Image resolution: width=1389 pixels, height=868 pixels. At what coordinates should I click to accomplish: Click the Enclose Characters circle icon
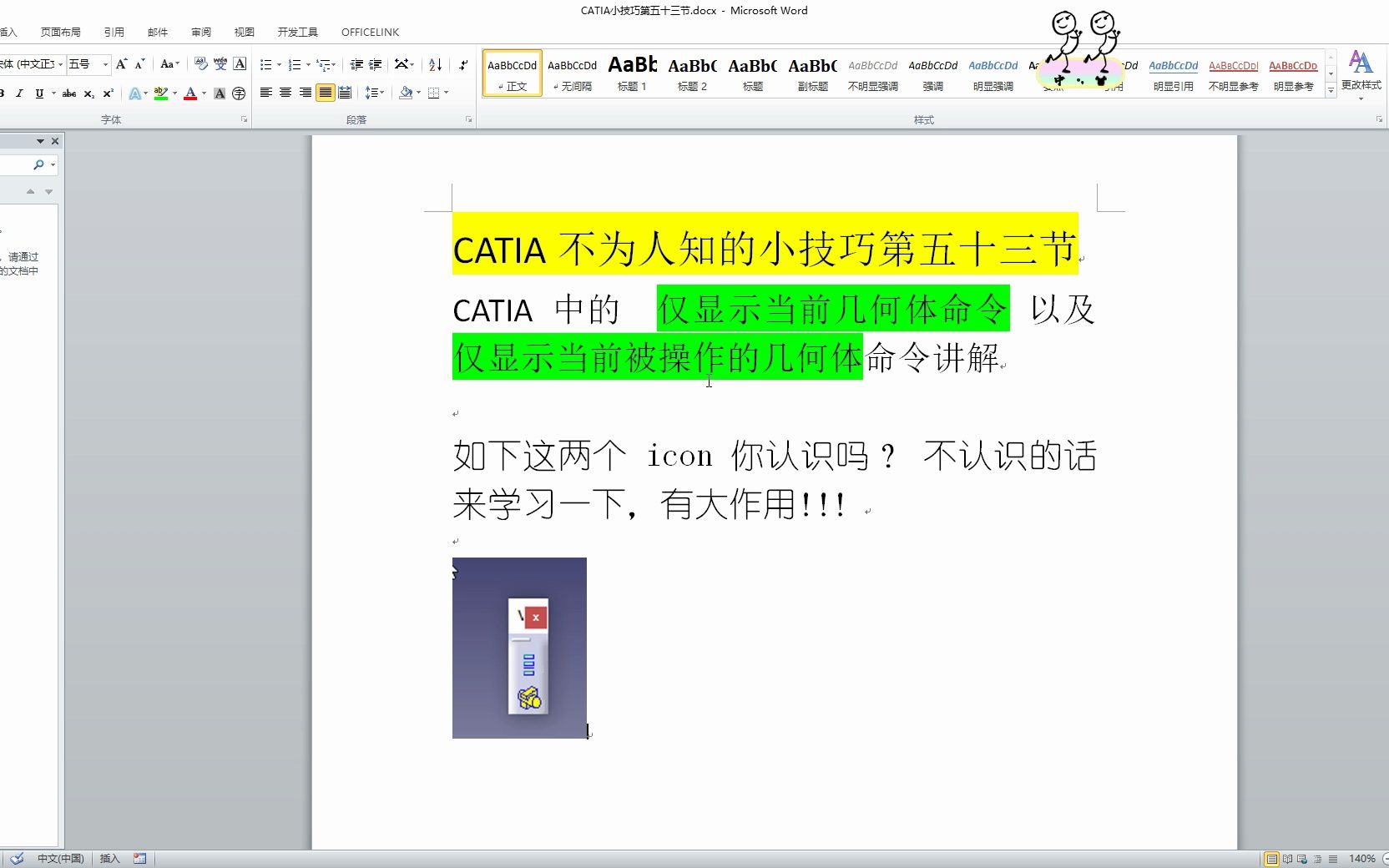click(x=239, y=93)
